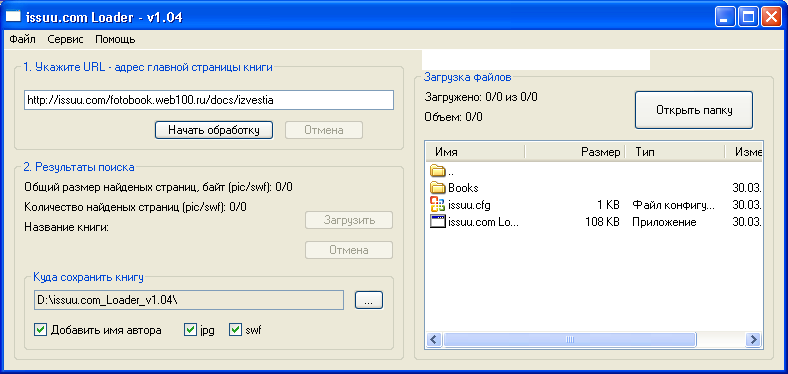Click the horizontal scrollbar right arrow
The image size is (788, 374).
752,339
